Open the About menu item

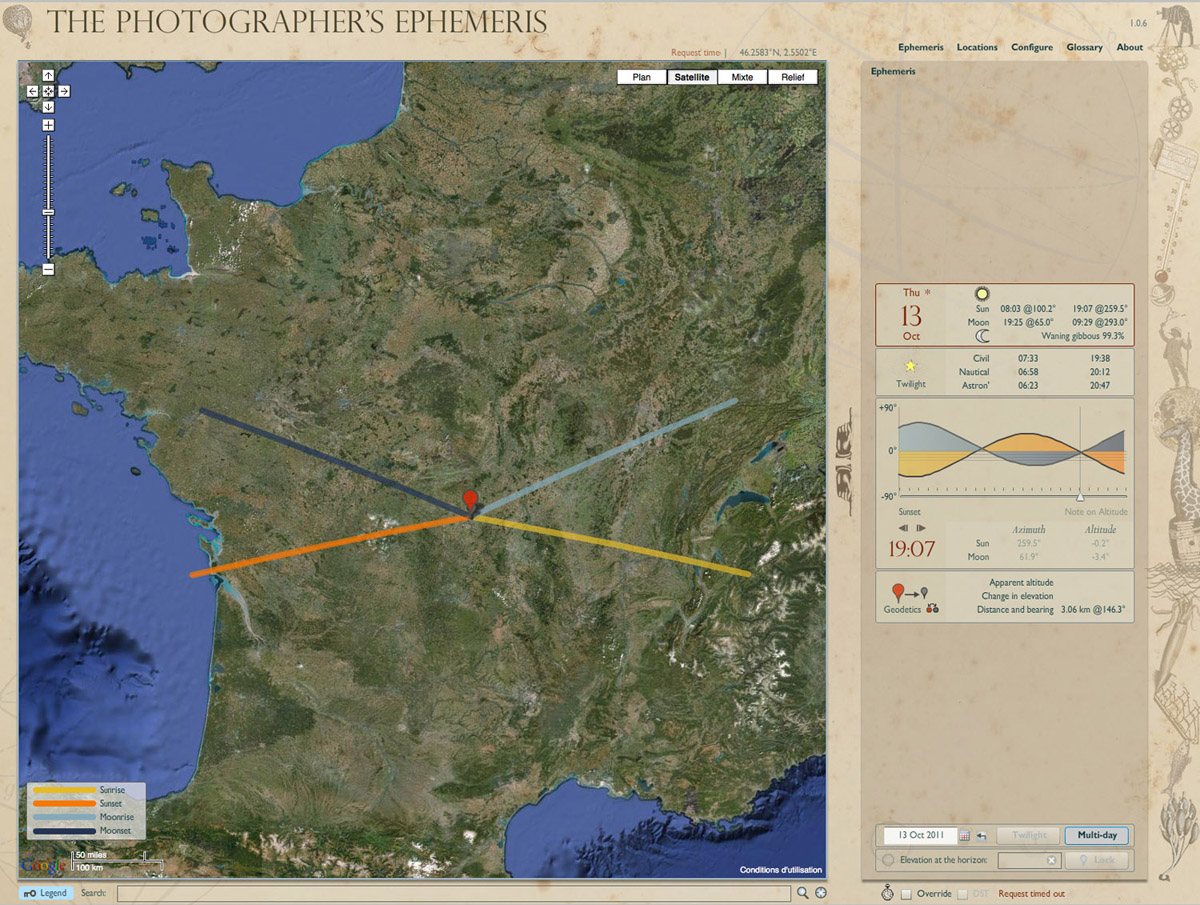(x=1130, y=47)
